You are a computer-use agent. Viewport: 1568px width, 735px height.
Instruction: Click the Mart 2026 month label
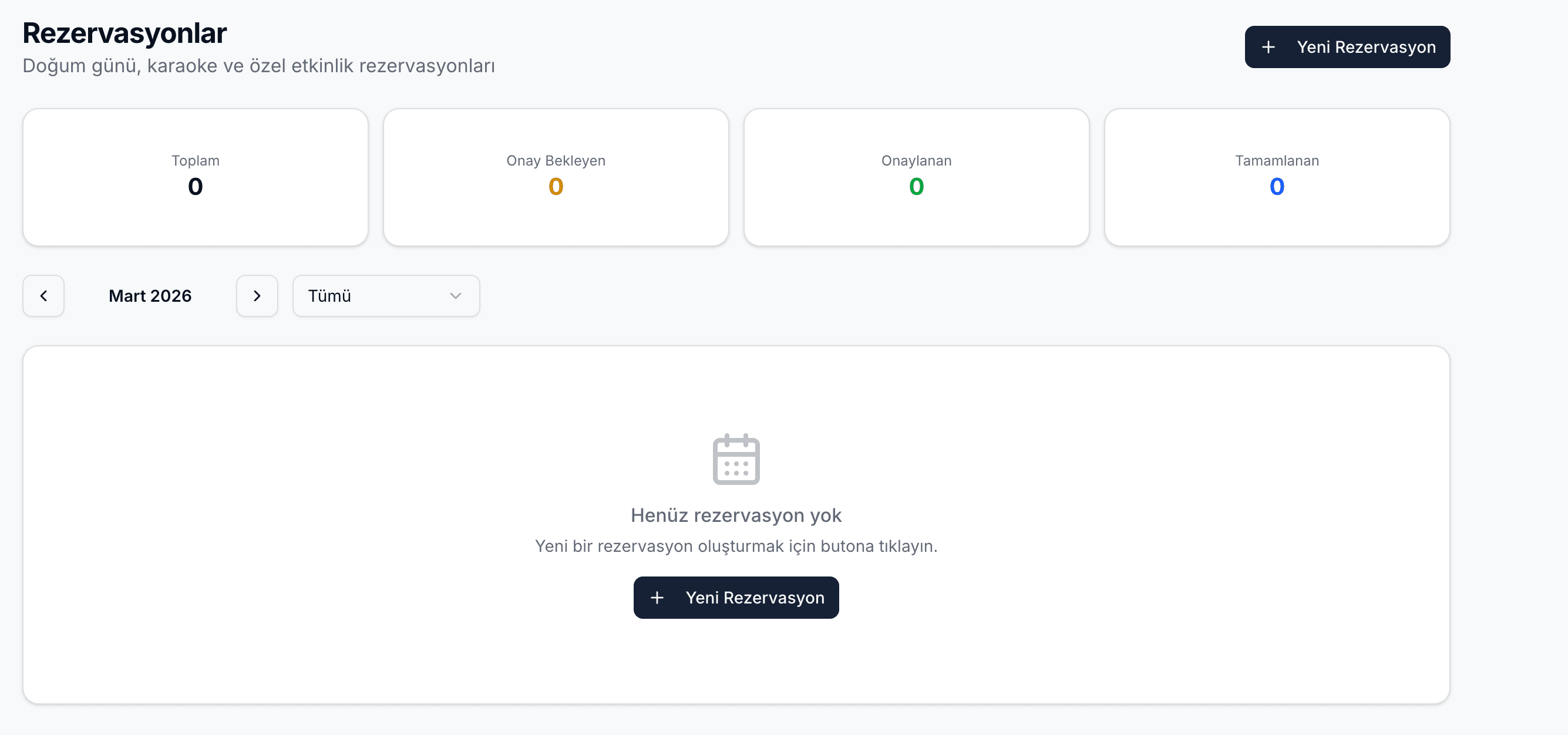coord(150,296)
